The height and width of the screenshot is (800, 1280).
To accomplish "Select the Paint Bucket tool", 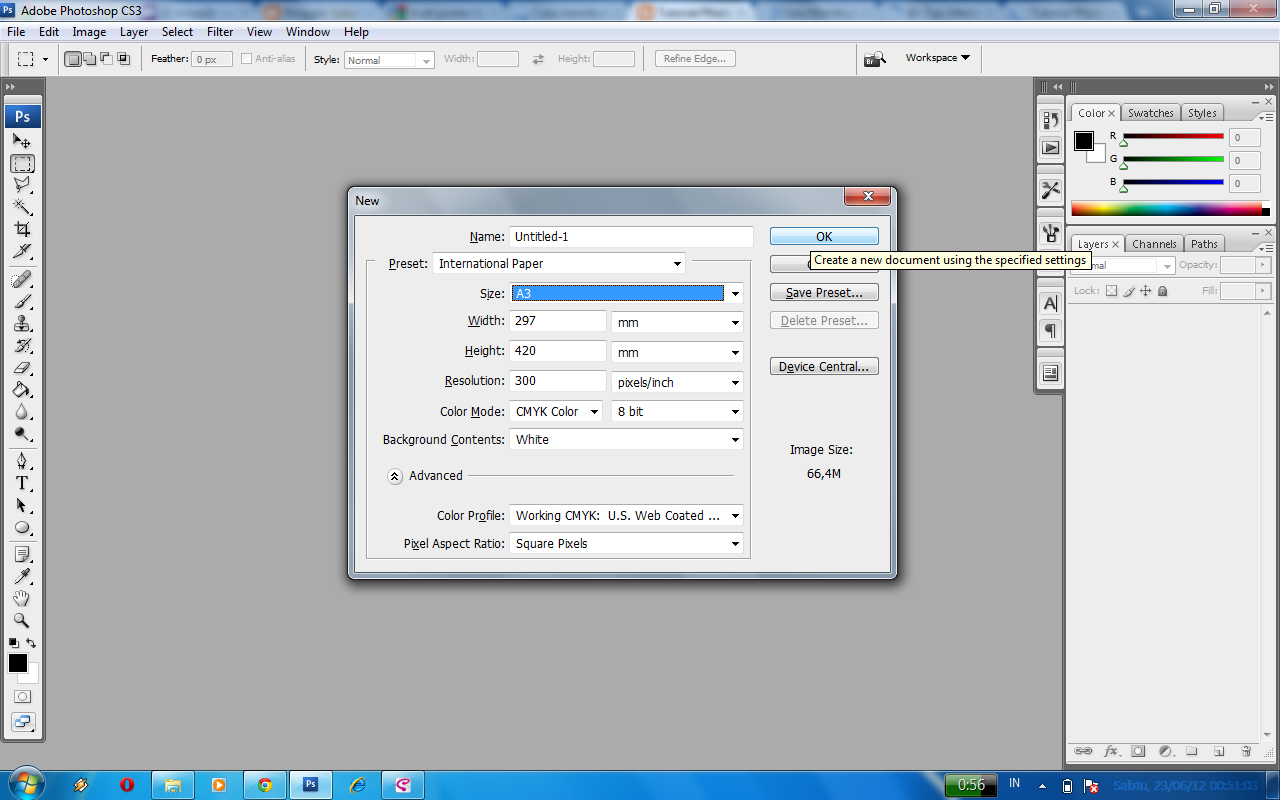I will pos(22,390).
